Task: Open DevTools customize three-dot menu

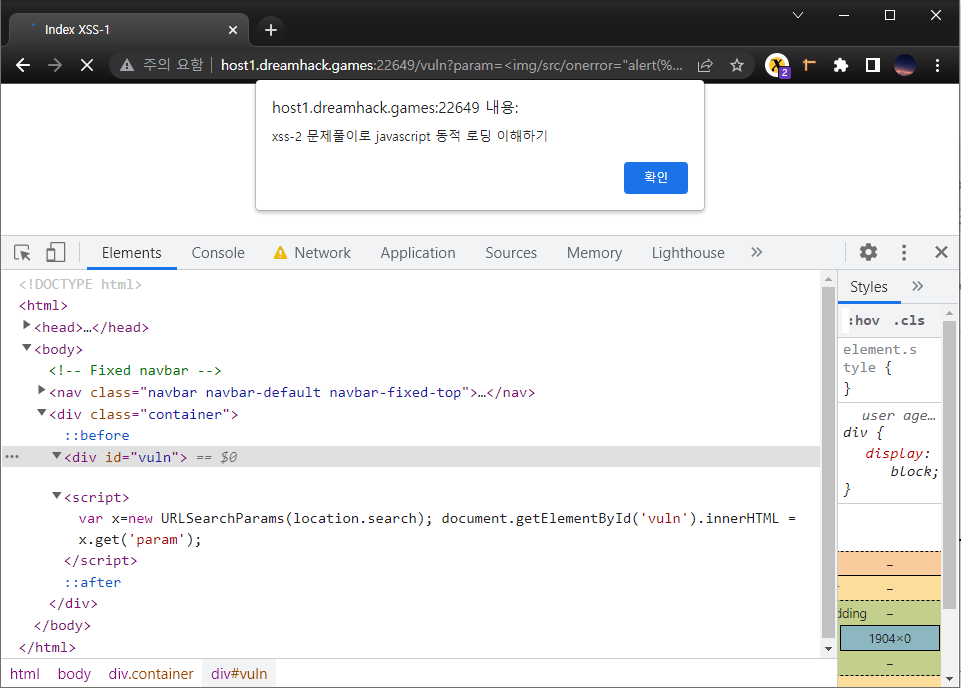Action: [x=904, y=252]
